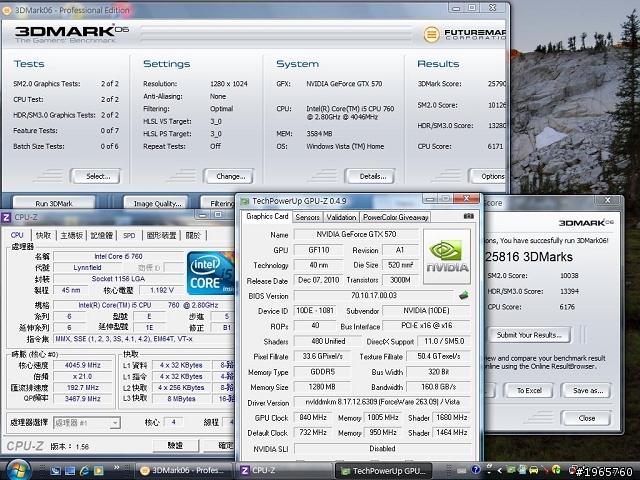Switch to CPU-Z taskbar button
Viewport: 640px width, 480px height.
point(284,471)
